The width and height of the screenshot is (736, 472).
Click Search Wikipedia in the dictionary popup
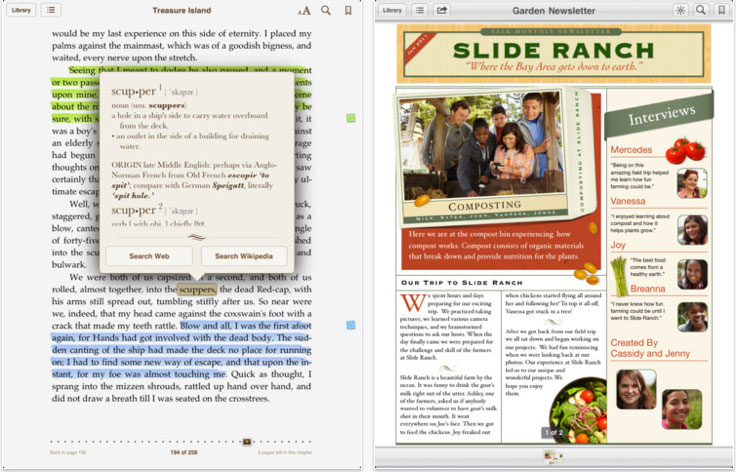(x=243, y=256)
